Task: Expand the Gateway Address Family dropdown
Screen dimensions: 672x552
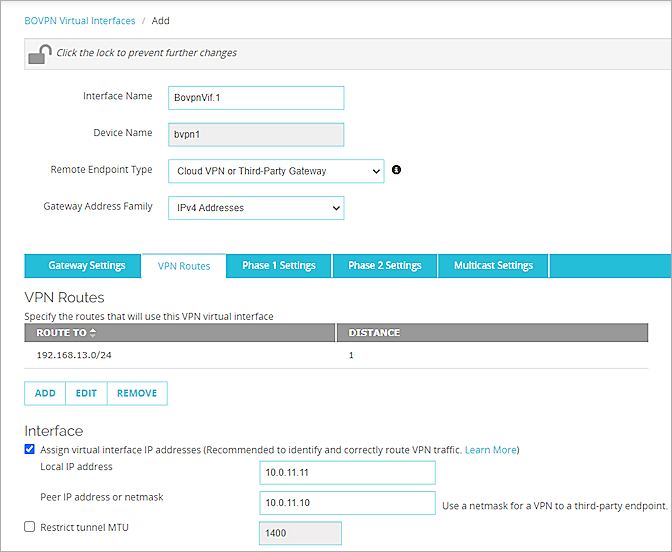Action: (x=254, y=208)
